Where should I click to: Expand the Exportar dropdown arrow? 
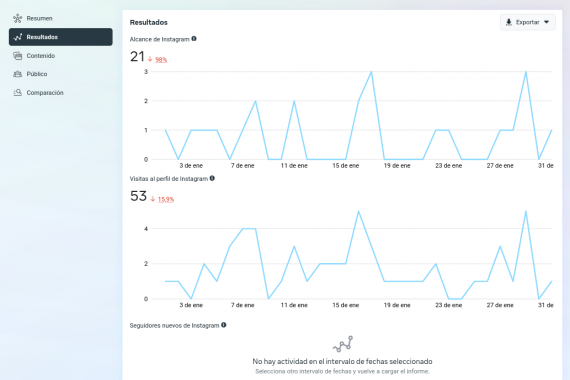coord(546,22)
